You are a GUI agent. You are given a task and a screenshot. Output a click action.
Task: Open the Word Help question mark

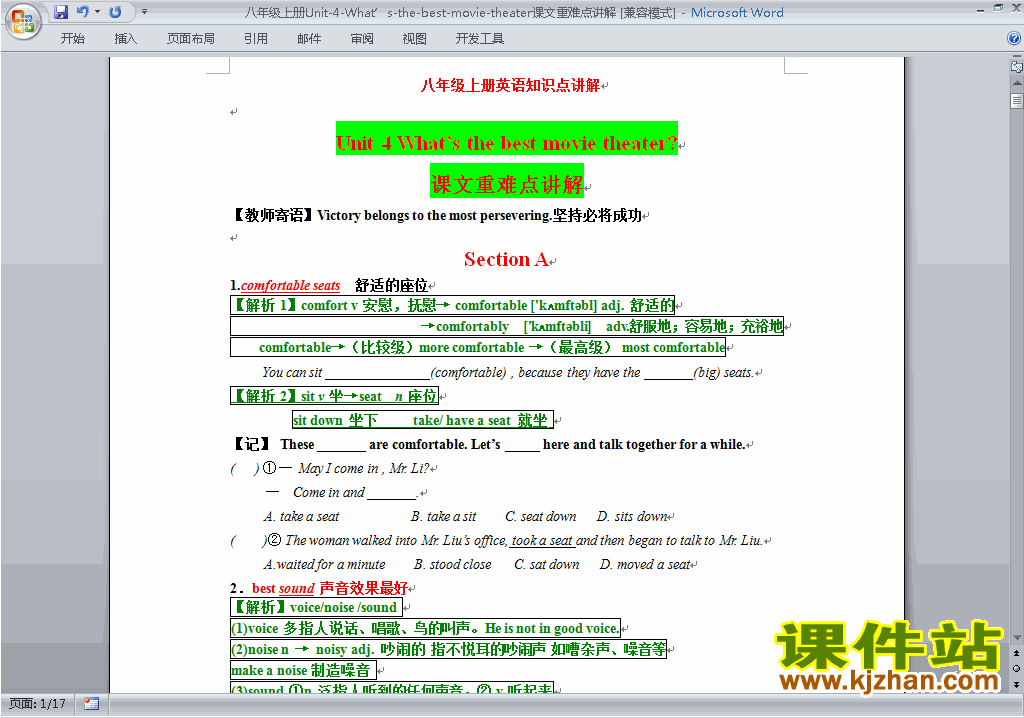coord(1014,39)
